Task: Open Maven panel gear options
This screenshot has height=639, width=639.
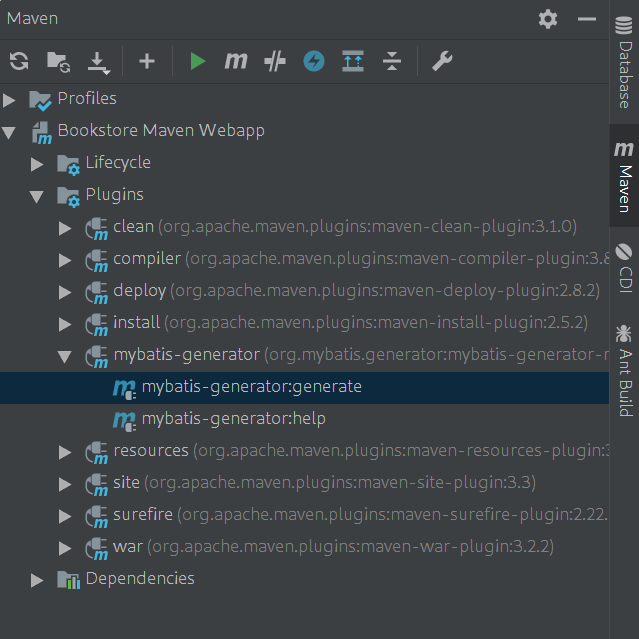Action: coord(548,19)
